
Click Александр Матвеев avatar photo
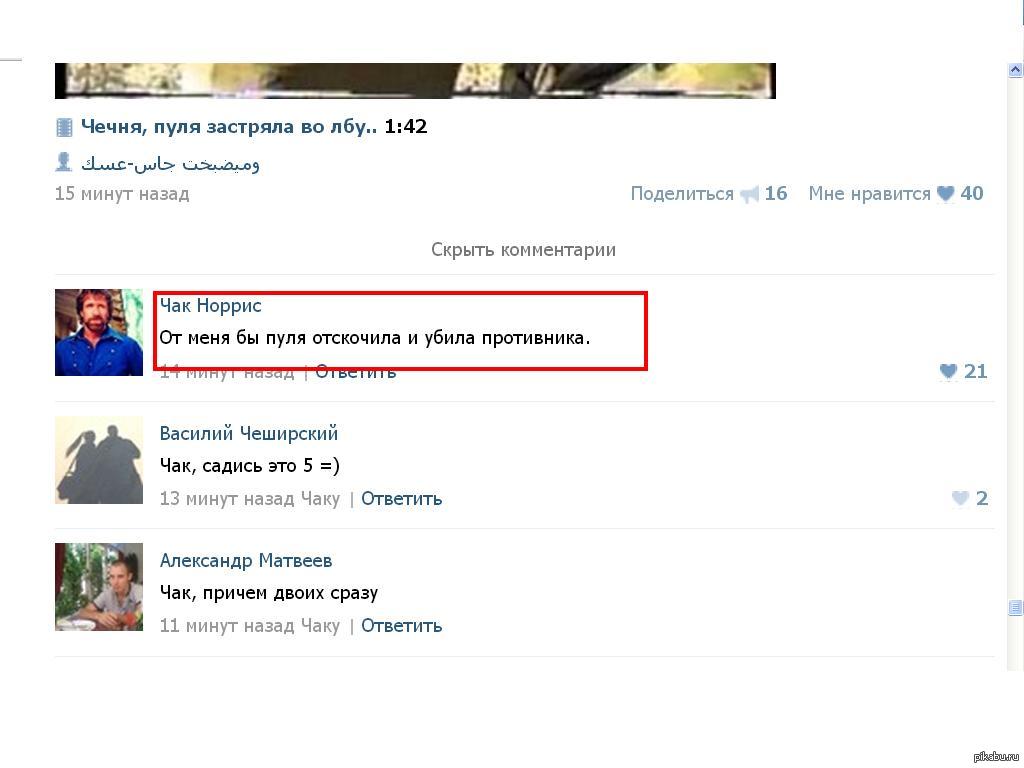(x=99, y=586)
